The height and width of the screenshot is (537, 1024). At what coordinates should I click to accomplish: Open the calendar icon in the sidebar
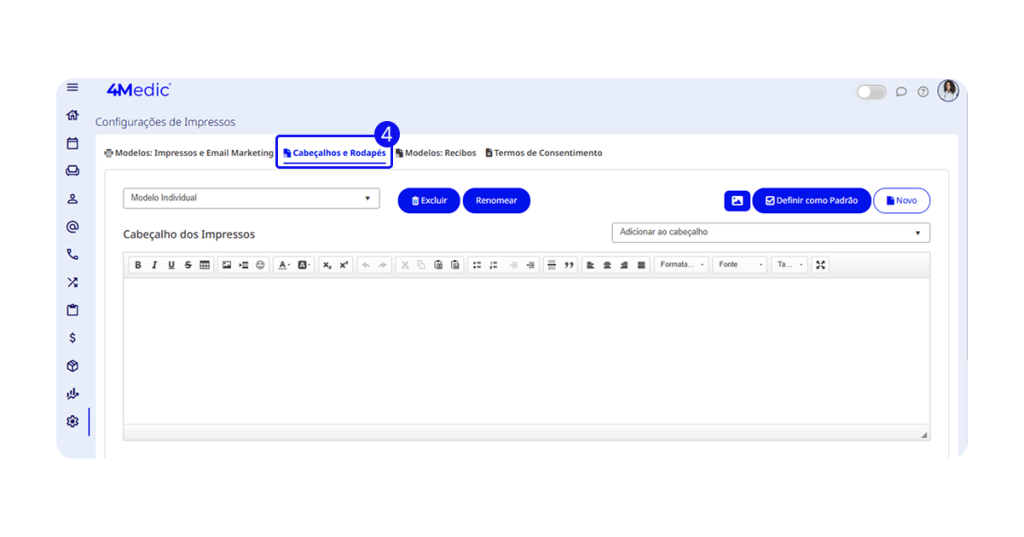click(x=72, y=143)
